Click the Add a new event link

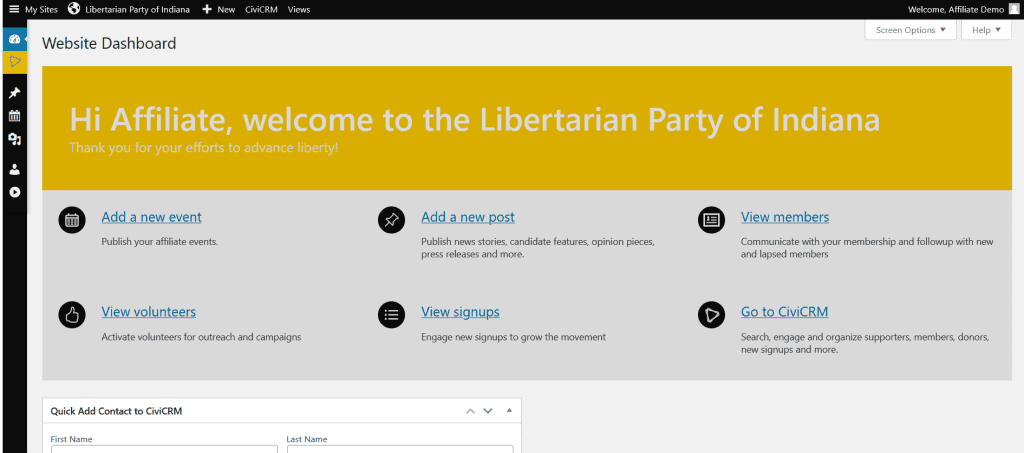click(x=151, y=217)
